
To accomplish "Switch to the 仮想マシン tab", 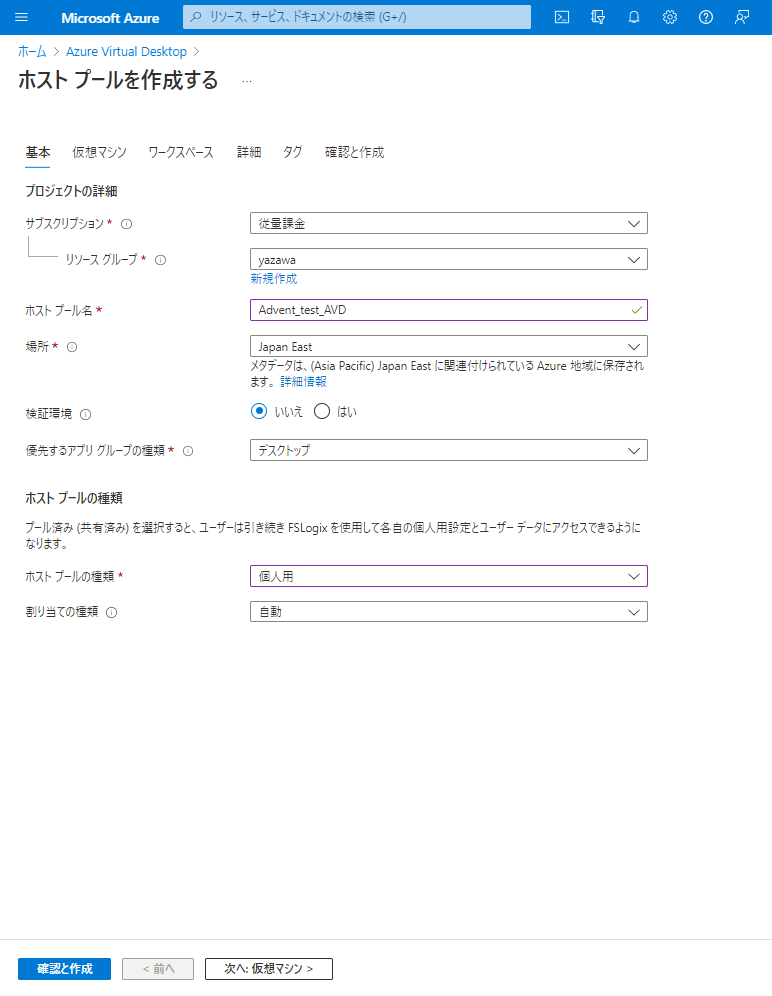I will pos(99,152).
